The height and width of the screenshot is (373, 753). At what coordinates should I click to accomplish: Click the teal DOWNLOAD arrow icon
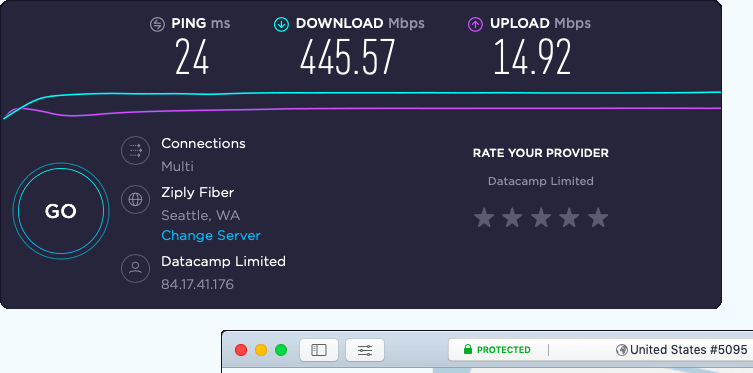[x=281, y=24]
